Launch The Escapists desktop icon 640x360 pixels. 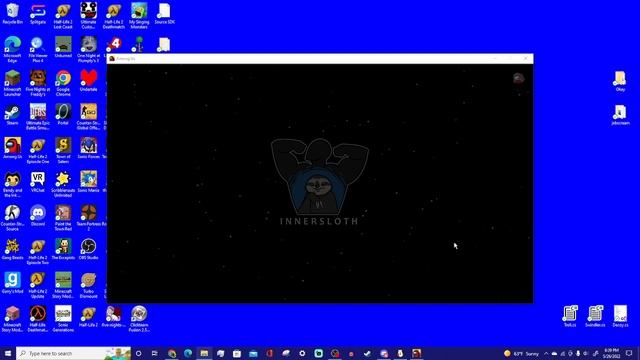pyautogui.click(x=63, y=249)
